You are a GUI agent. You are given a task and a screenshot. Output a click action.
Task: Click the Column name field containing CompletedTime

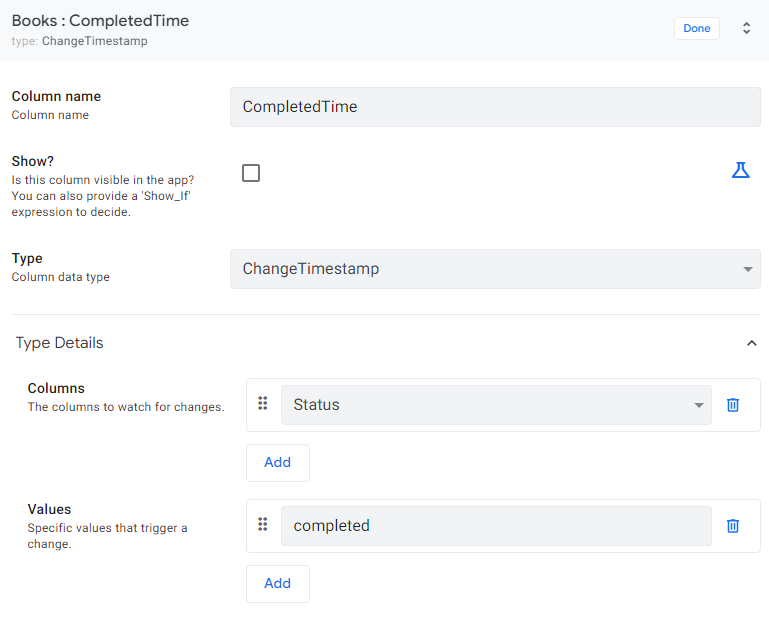495,107
